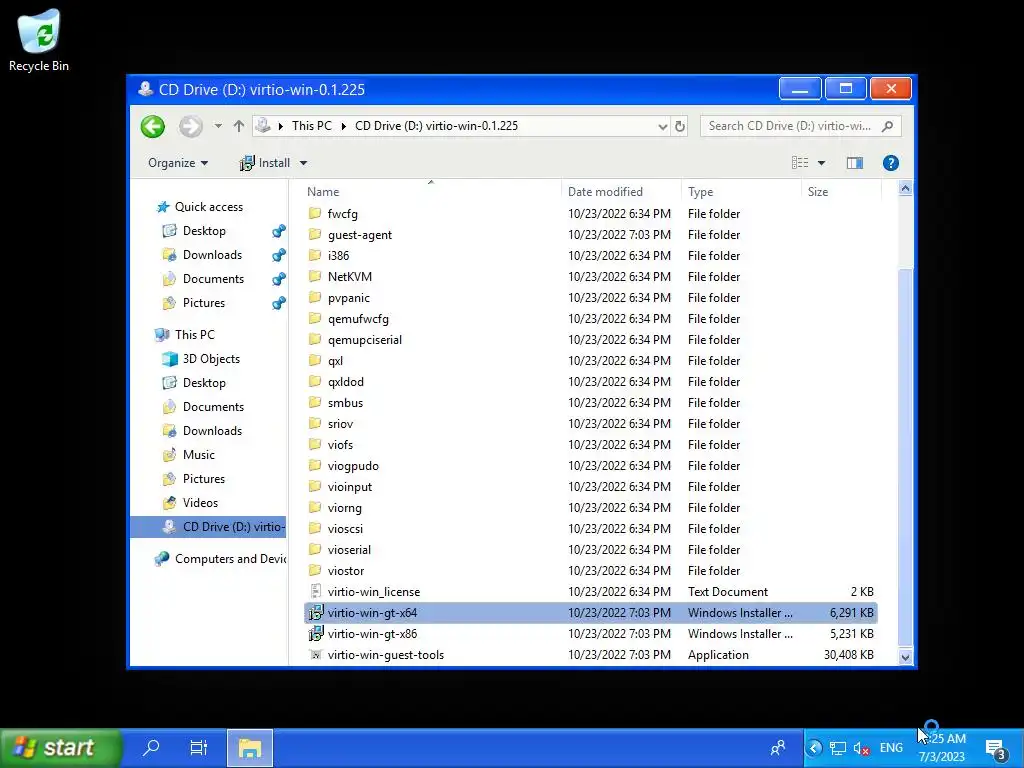Click the grey Forward navigation arrow
Image resolution: width=1024 pixels, height=768 pixels.
pyautogui.click(x=191, y=127)
